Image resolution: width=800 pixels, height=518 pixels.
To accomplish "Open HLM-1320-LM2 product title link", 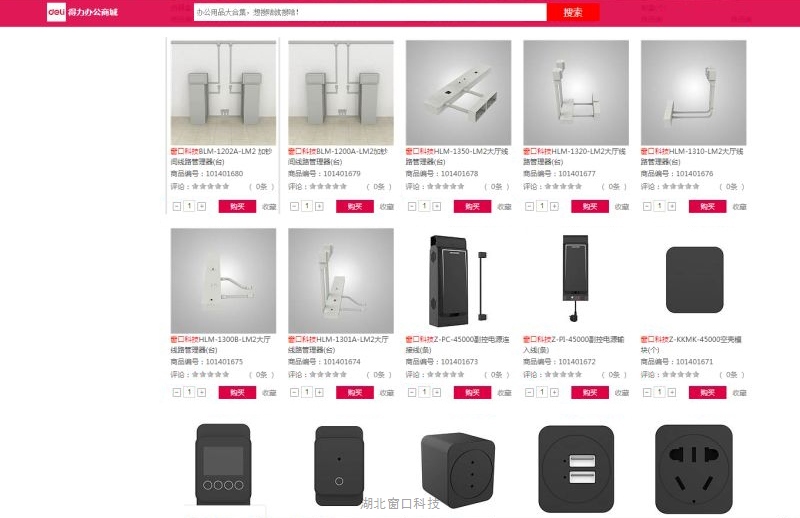I will coord(574,156).
